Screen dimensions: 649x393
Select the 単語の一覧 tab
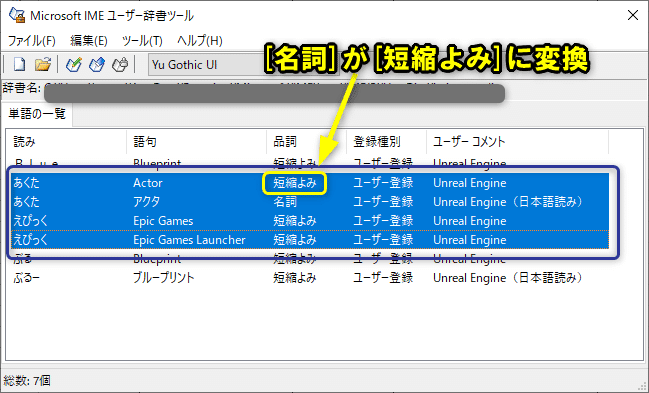point(37,114)
